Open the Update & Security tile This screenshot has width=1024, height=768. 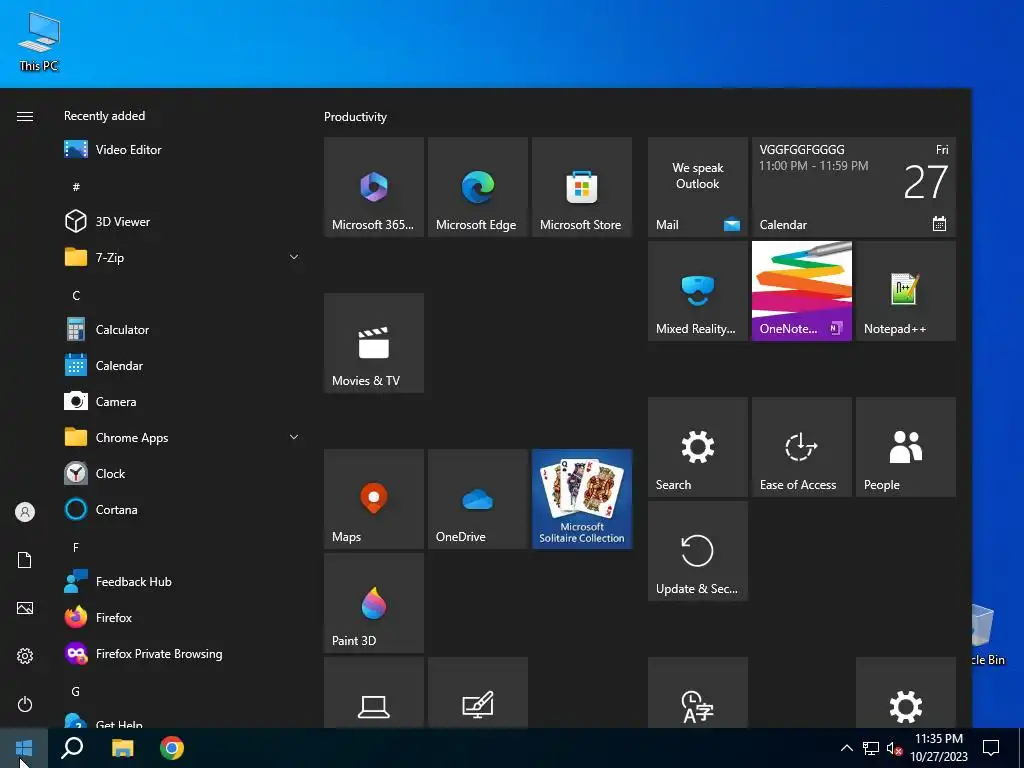coord(697,551)
